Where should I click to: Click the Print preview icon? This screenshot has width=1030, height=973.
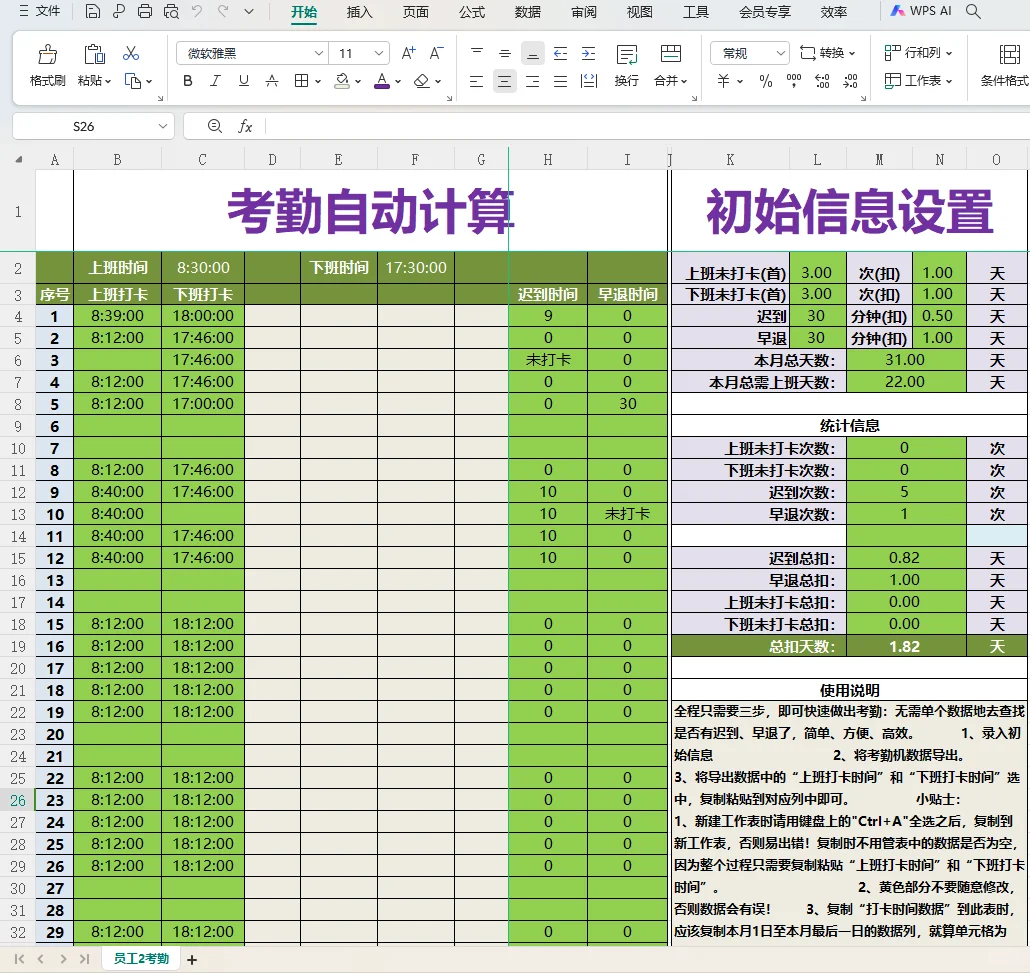point(171,11)
